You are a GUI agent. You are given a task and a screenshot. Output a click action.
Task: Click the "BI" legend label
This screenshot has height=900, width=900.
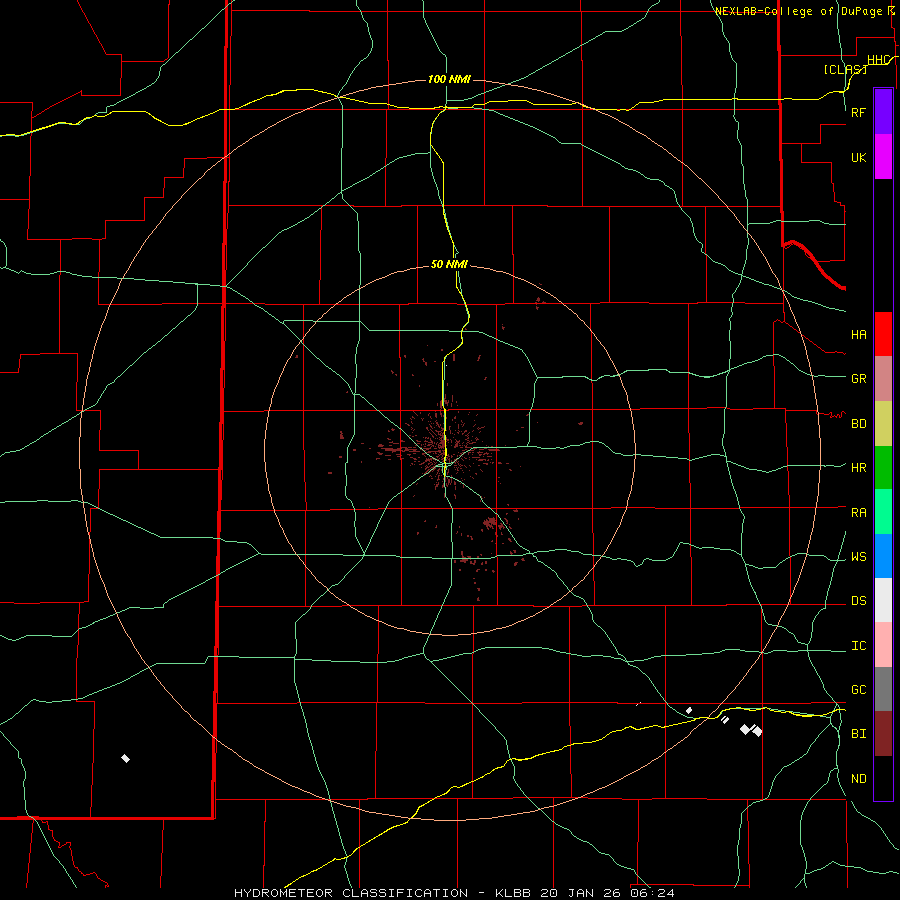click(x=858, y=734)
